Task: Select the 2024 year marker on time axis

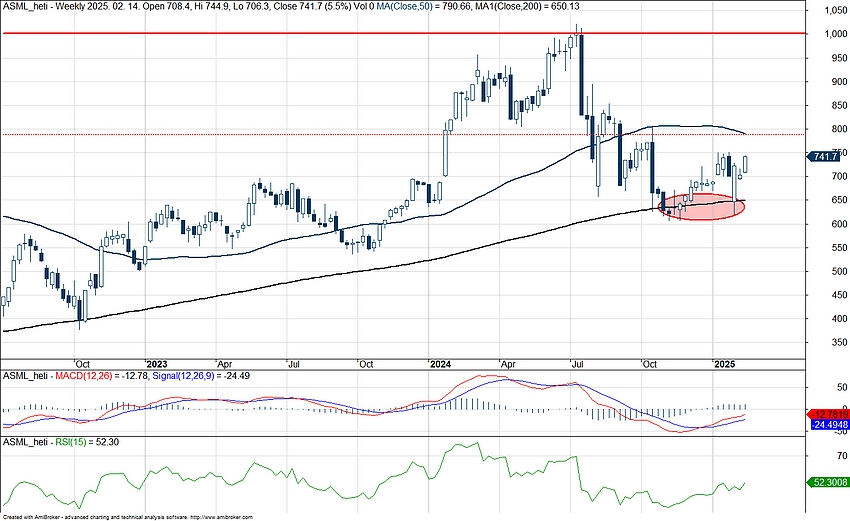Action: pyautogui.click(x=440, y=364)
